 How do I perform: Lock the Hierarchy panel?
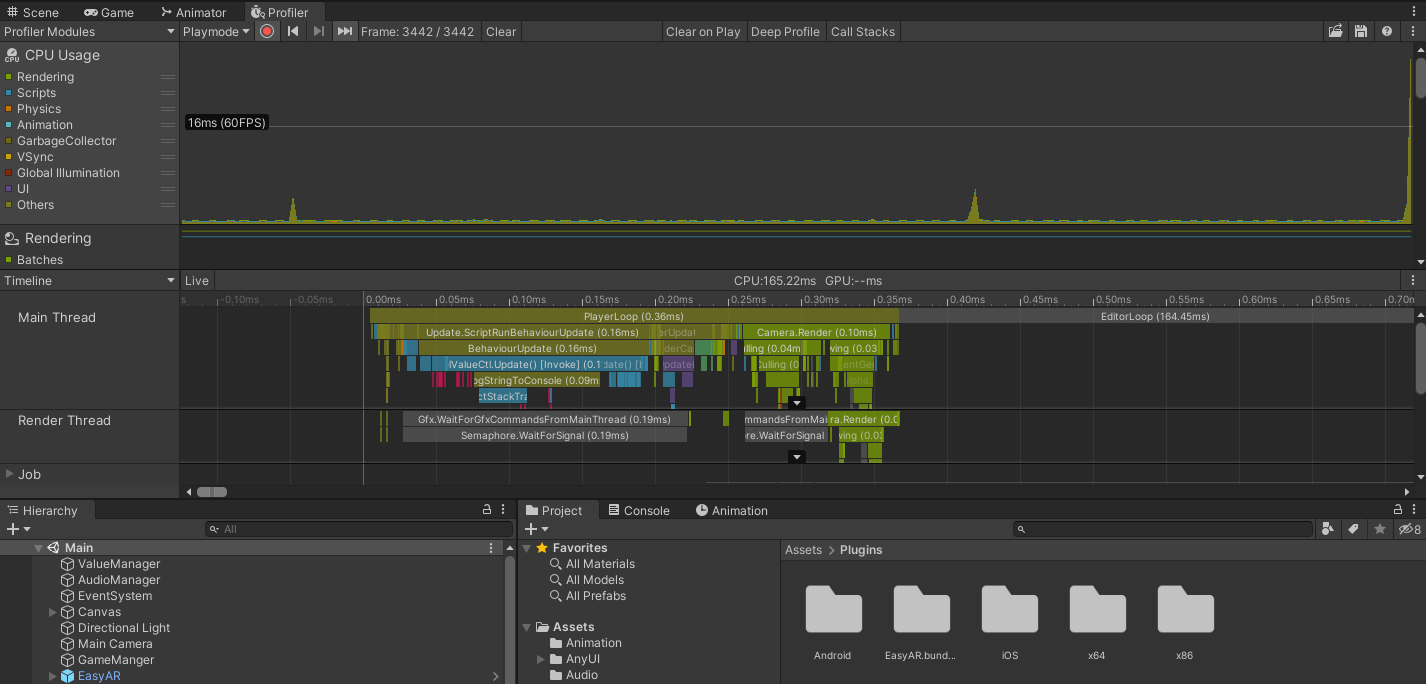click(487, 510)
